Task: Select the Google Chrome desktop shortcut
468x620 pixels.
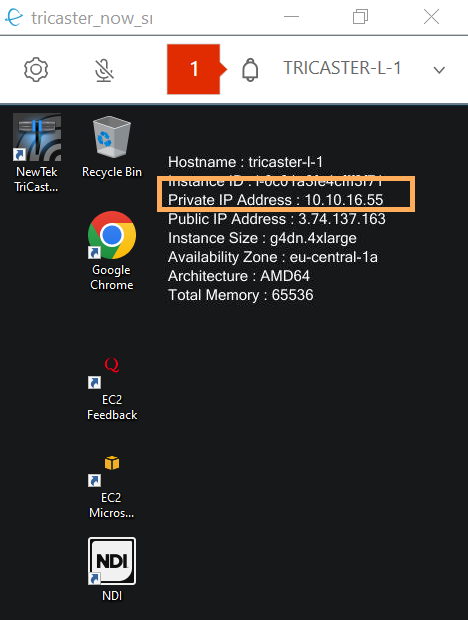Action: pos(112,251)
